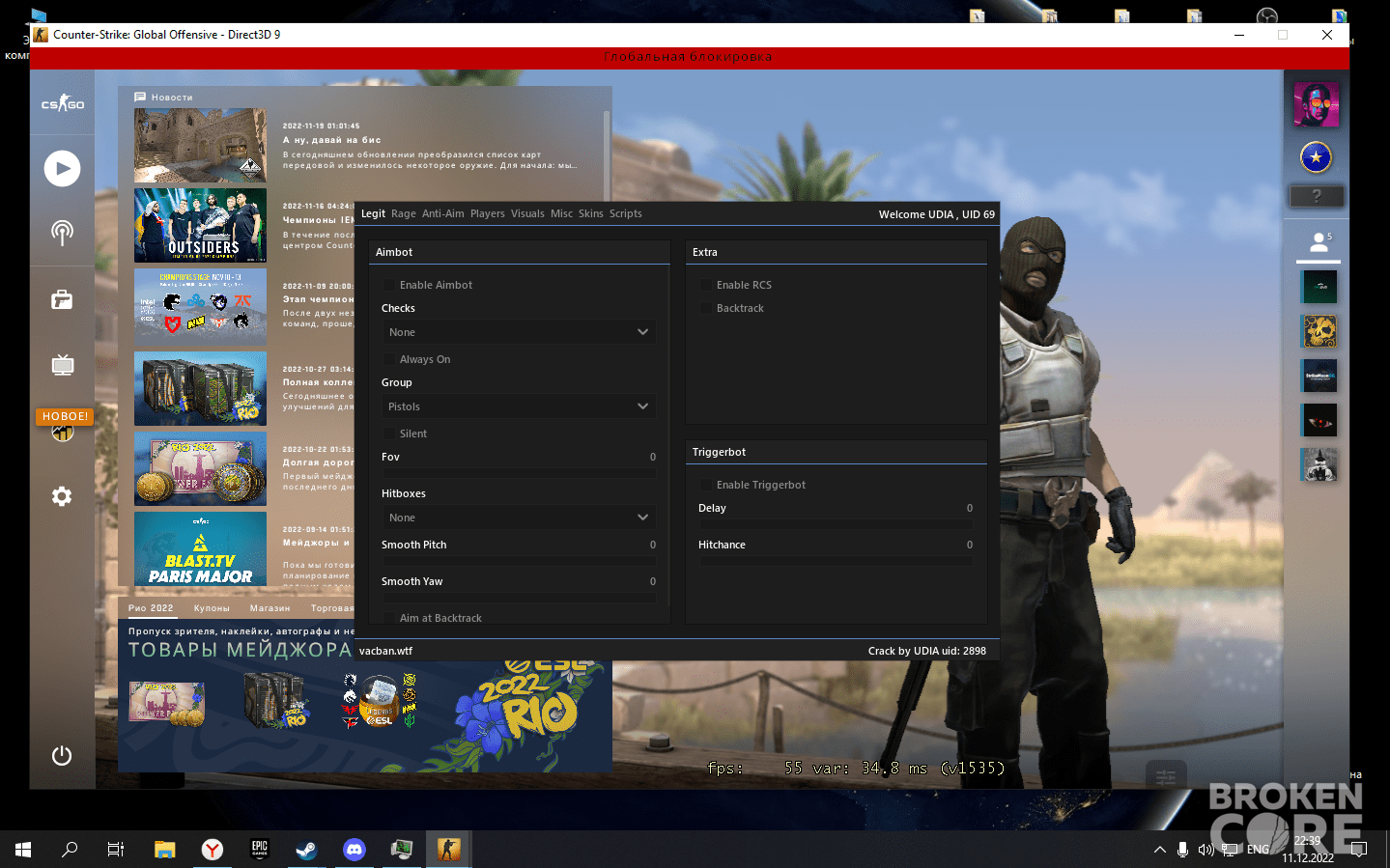
Task: Open the Anti-Aim tab
Action: coord(443,214)
